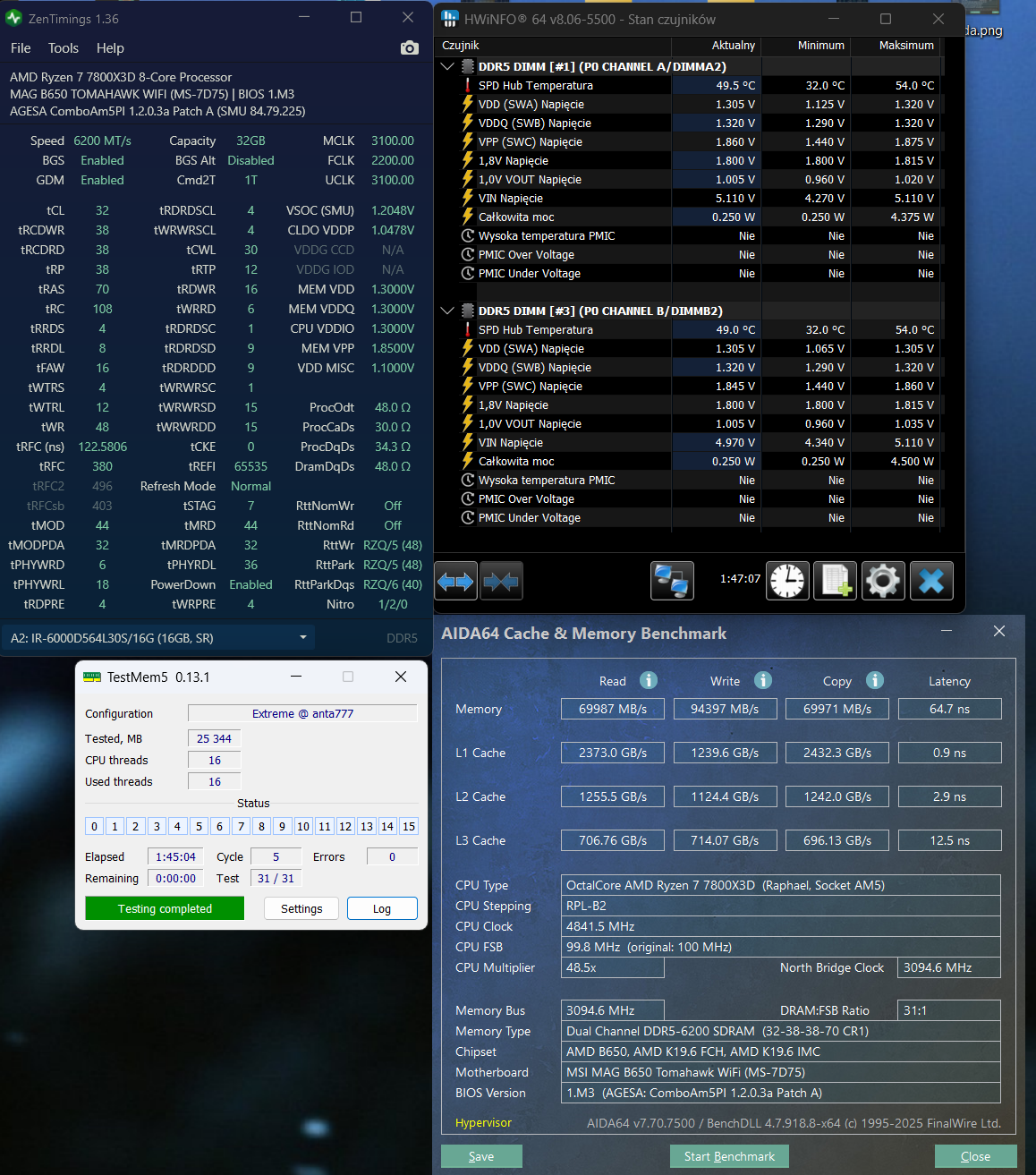Click the Write info icon in AIDA64

coord(763,680)
